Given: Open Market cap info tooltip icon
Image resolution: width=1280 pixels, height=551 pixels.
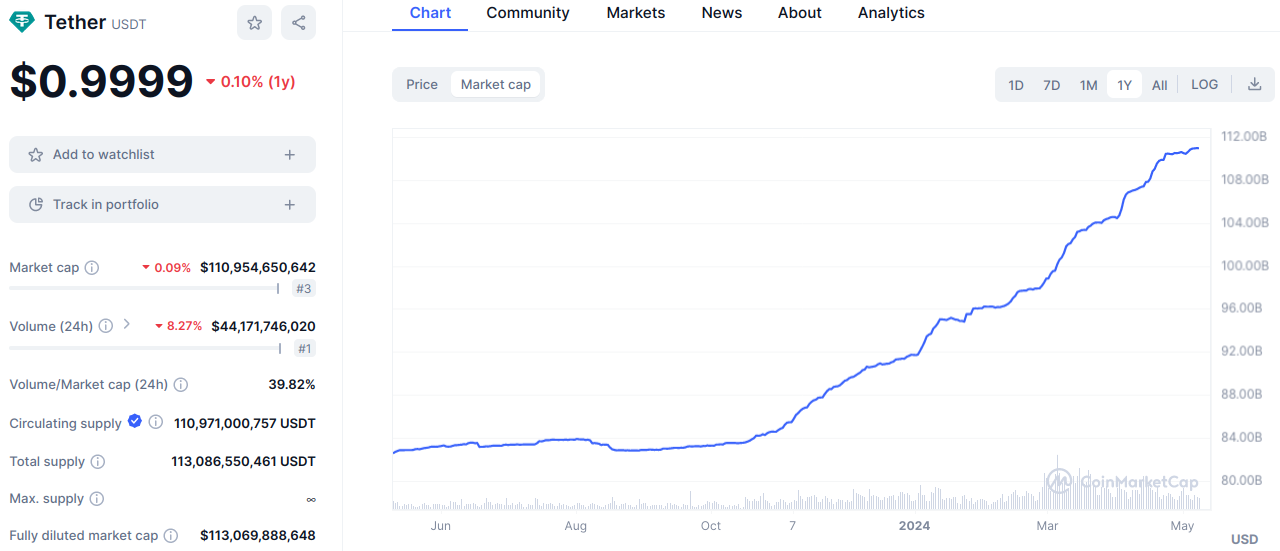Looking at the screenshot, I should point(92,268).
